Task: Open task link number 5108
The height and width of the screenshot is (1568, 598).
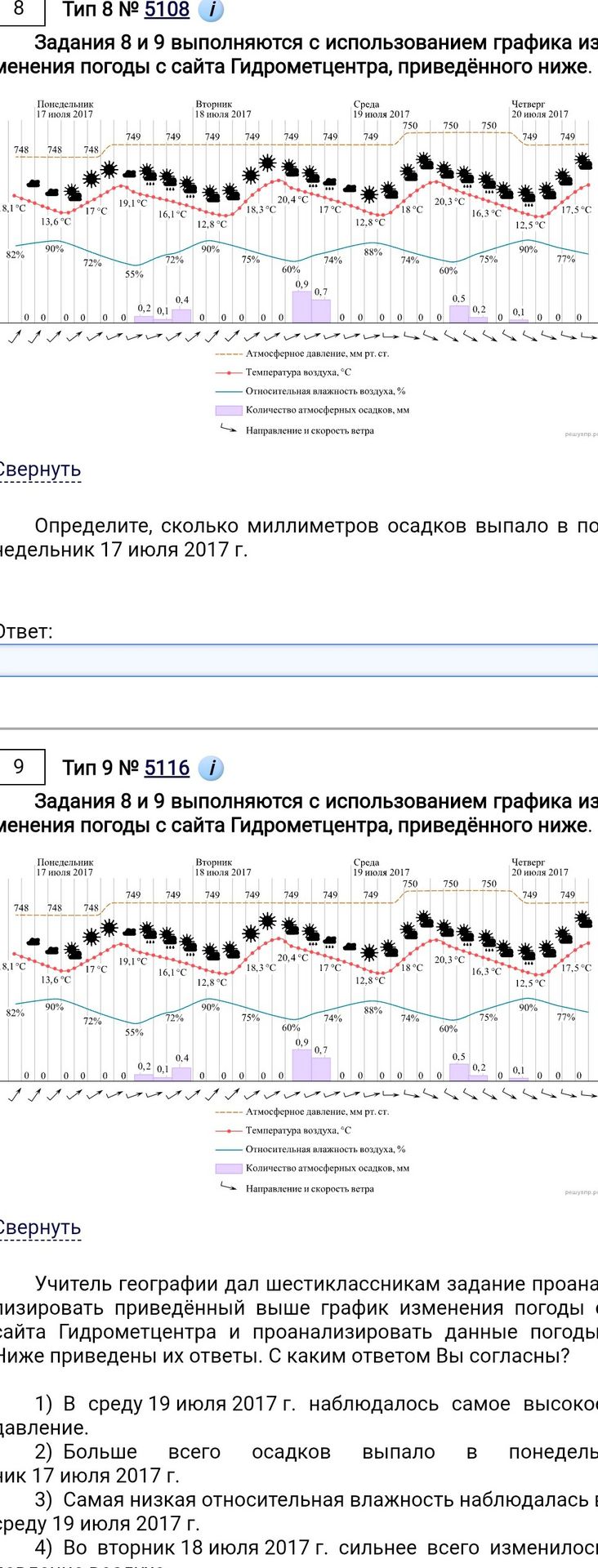Action: (167, 10)
